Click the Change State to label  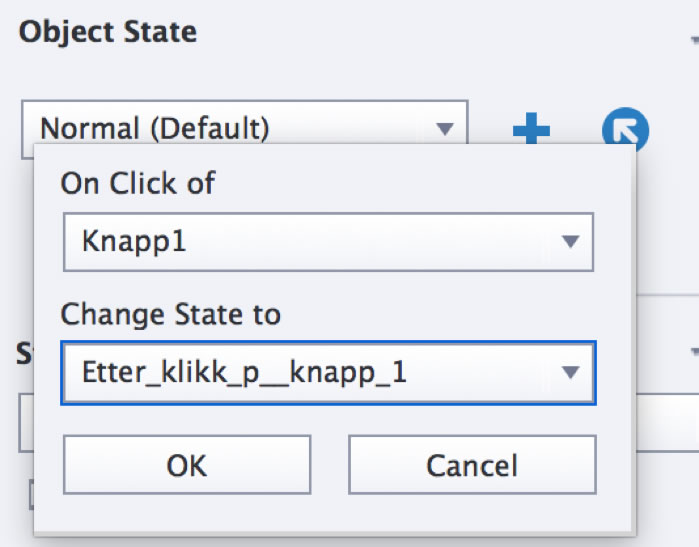click(171, 315)
